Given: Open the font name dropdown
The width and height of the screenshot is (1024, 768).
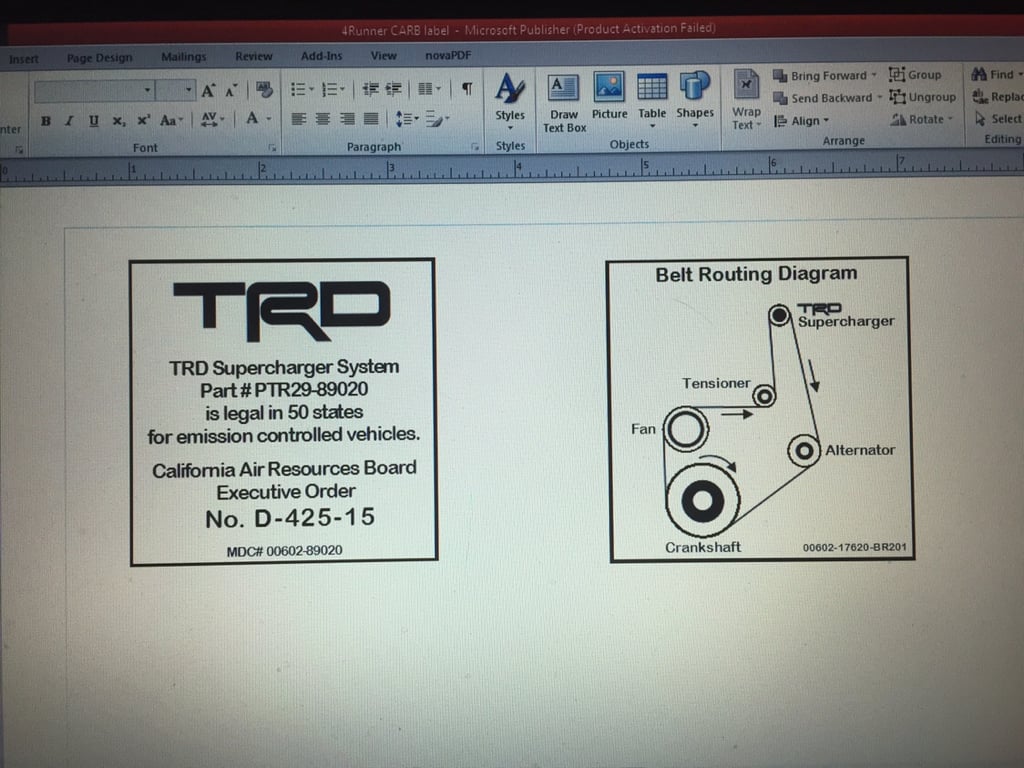Looking at the screenshot, I should click(x=148, y=90).
